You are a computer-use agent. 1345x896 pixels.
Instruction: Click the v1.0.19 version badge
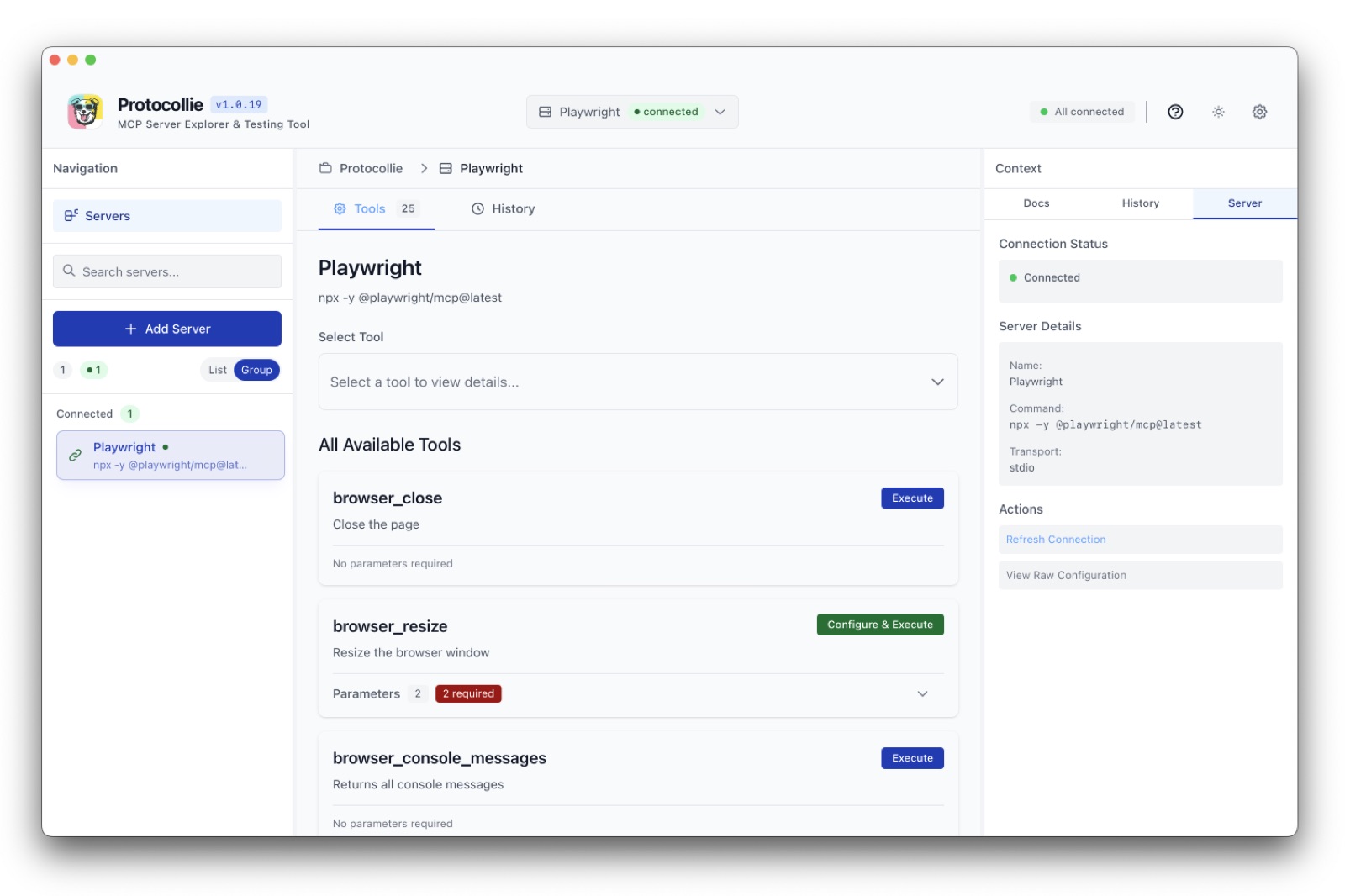click(239, 104)
